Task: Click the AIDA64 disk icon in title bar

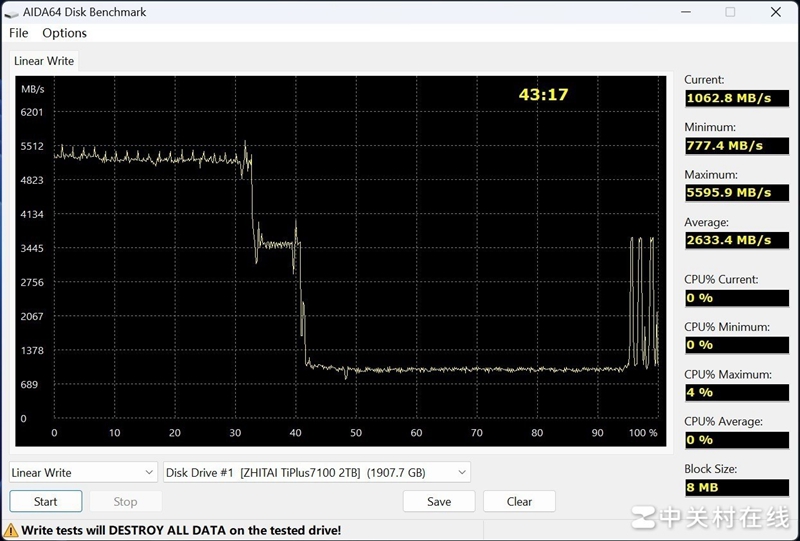Action: coord(11,13)
